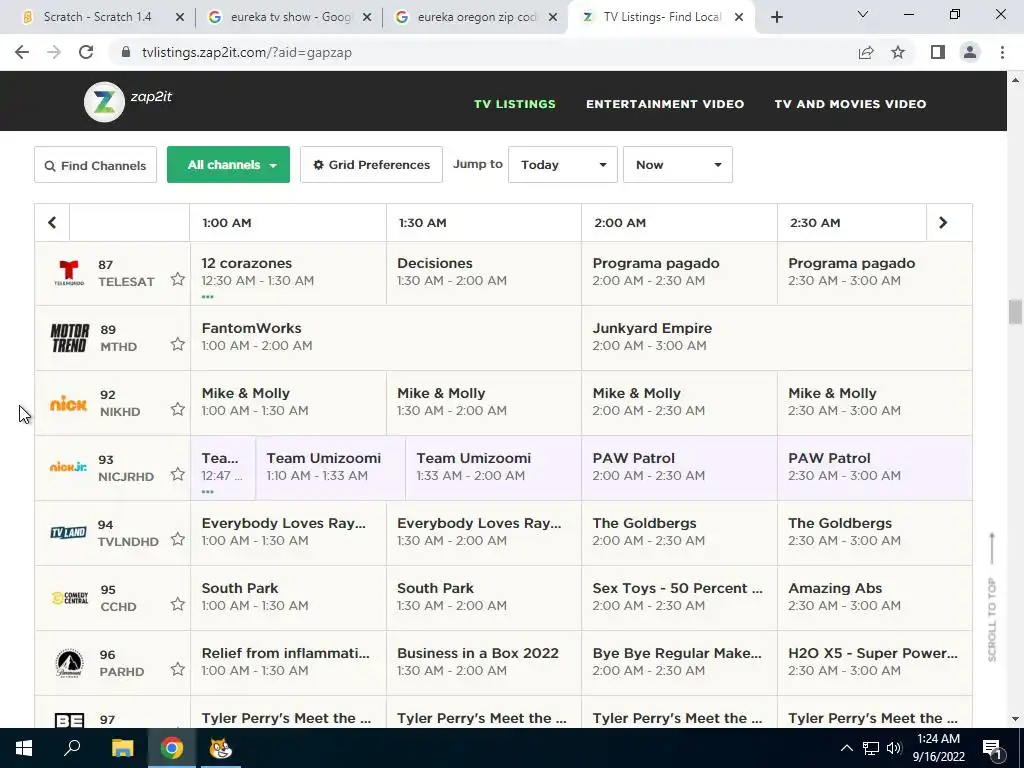Bookmark this page with the star icon
This screenshot has height=768, width=1024.
pos(898,52)
